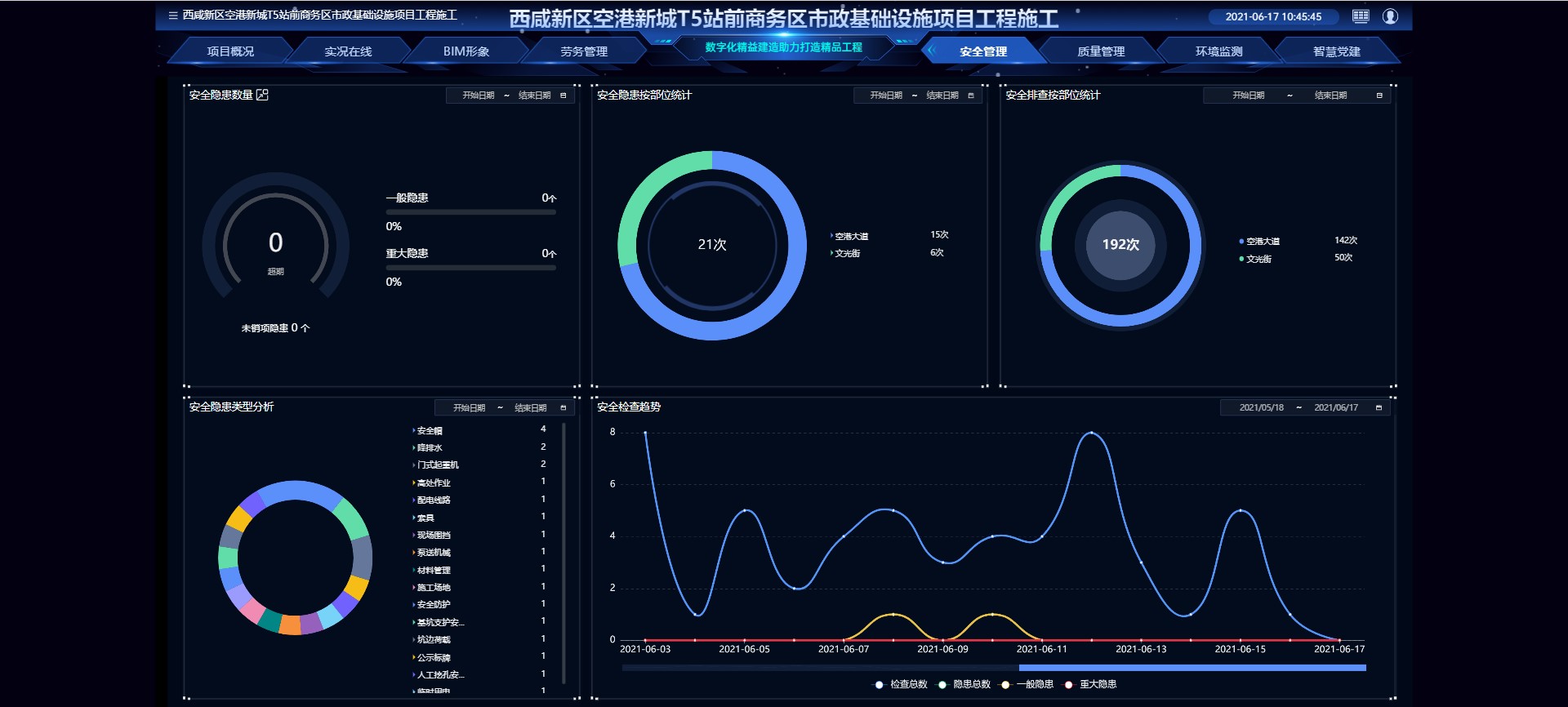Click the grid layout icon in header
The image size is (1568, 707).
1361,16
